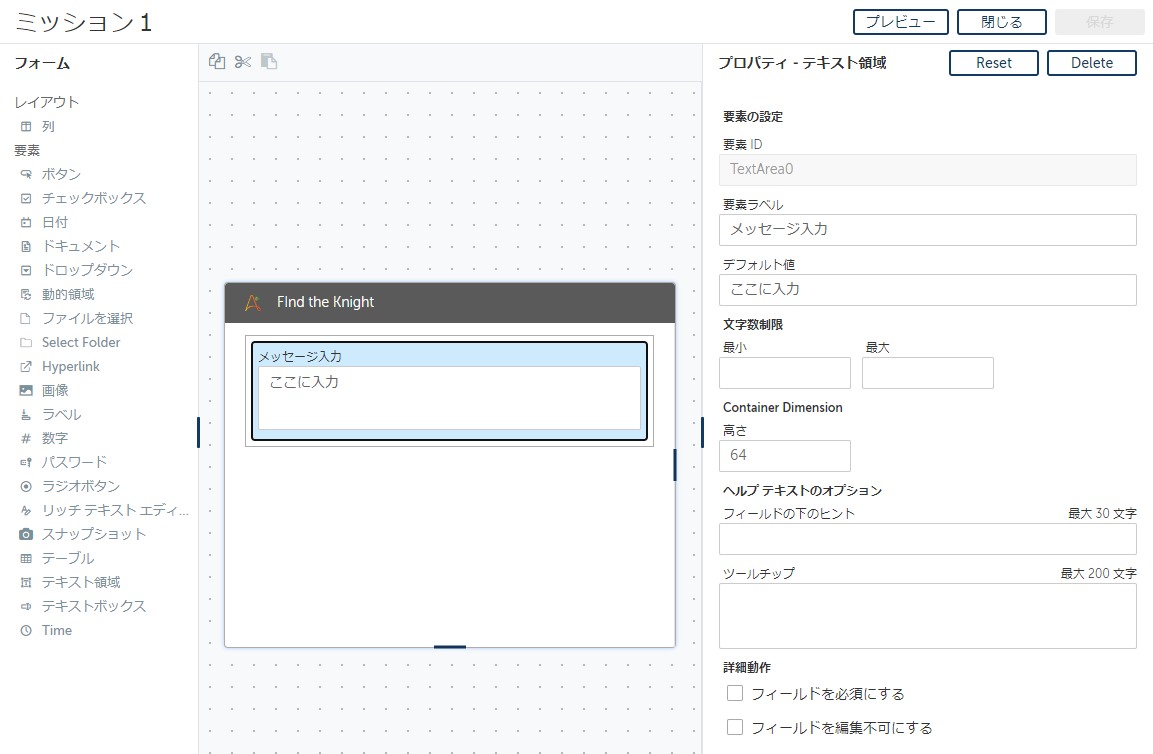1153x754 pixels.
Task: Click the メッセージ入力 label on canvas
Action: click(x=300, y=357)
